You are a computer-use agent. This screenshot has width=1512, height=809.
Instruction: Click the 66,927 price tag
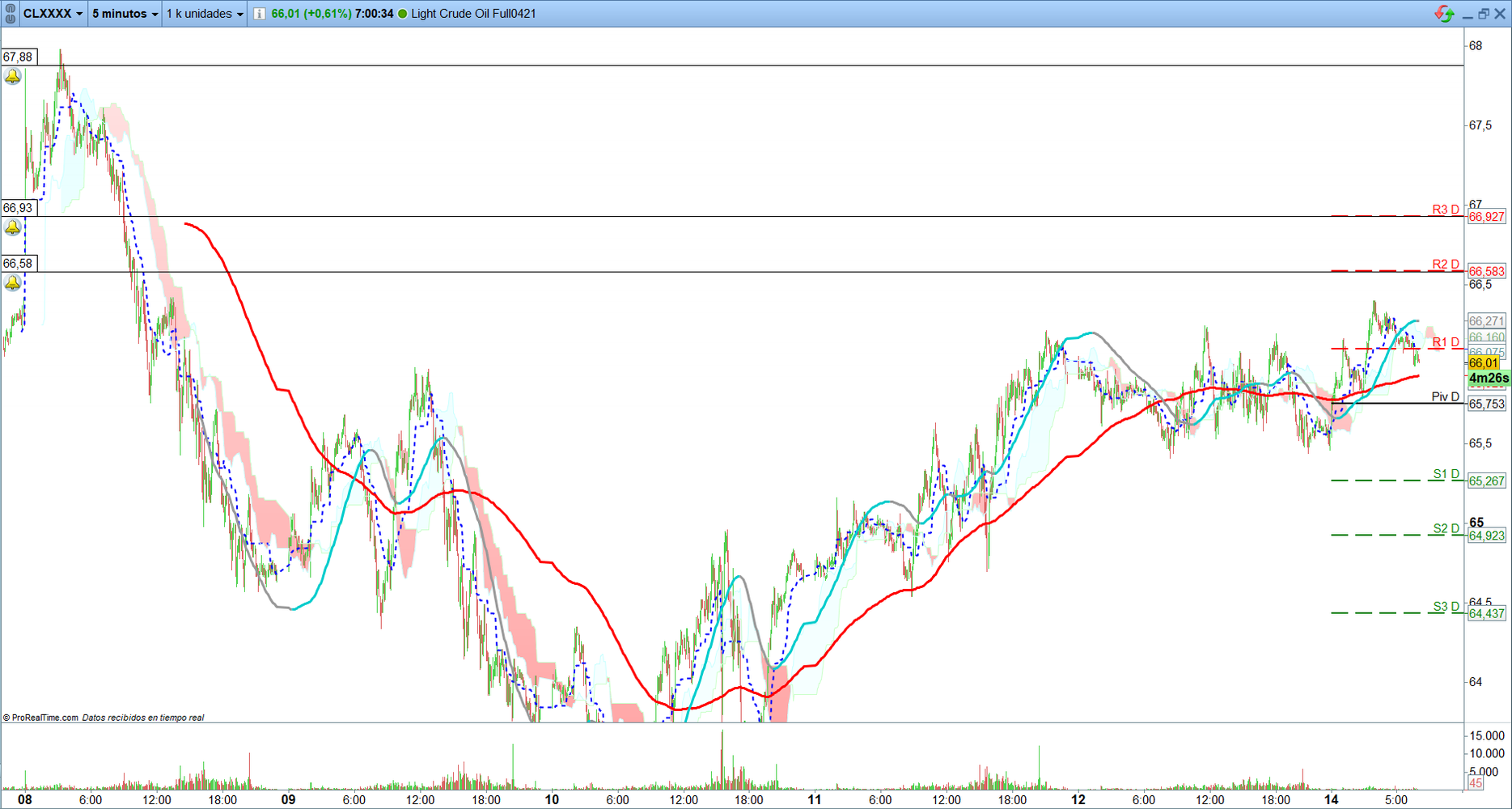[x=1487, y=217]
